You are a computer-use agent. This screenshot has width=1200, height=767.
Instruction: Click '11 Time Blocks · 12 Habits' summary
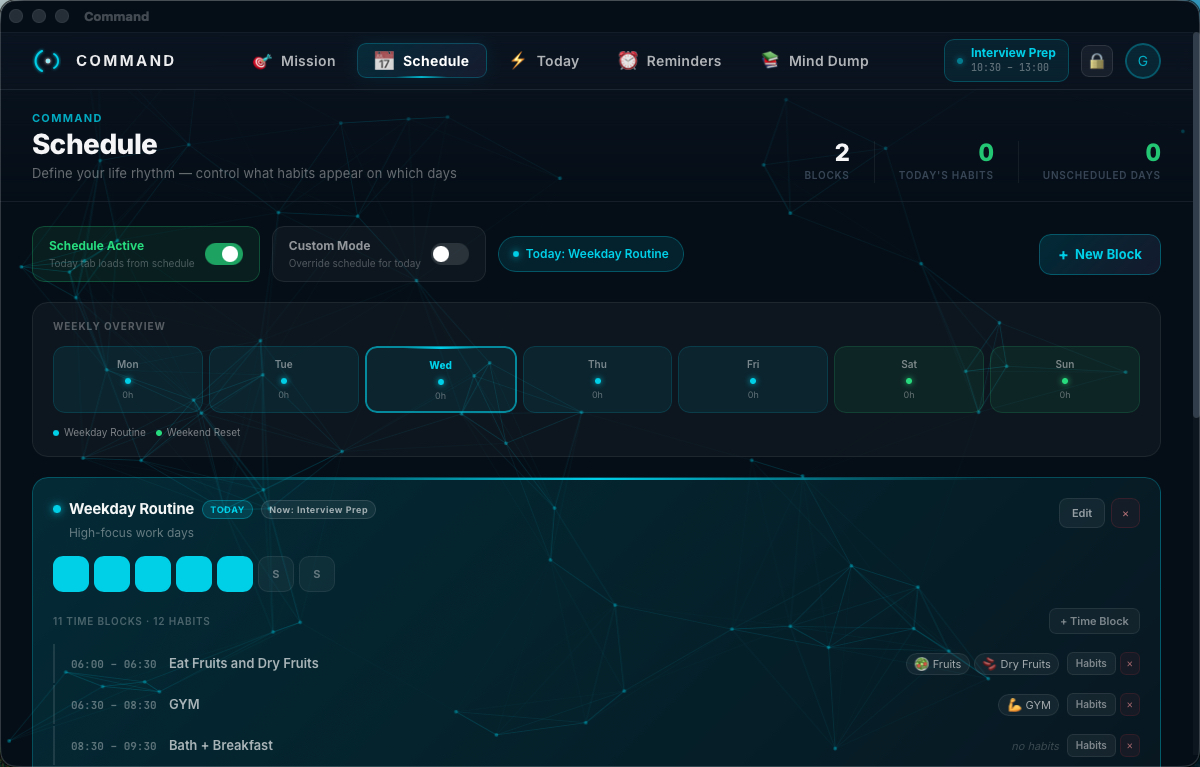[x=131, y=621]
